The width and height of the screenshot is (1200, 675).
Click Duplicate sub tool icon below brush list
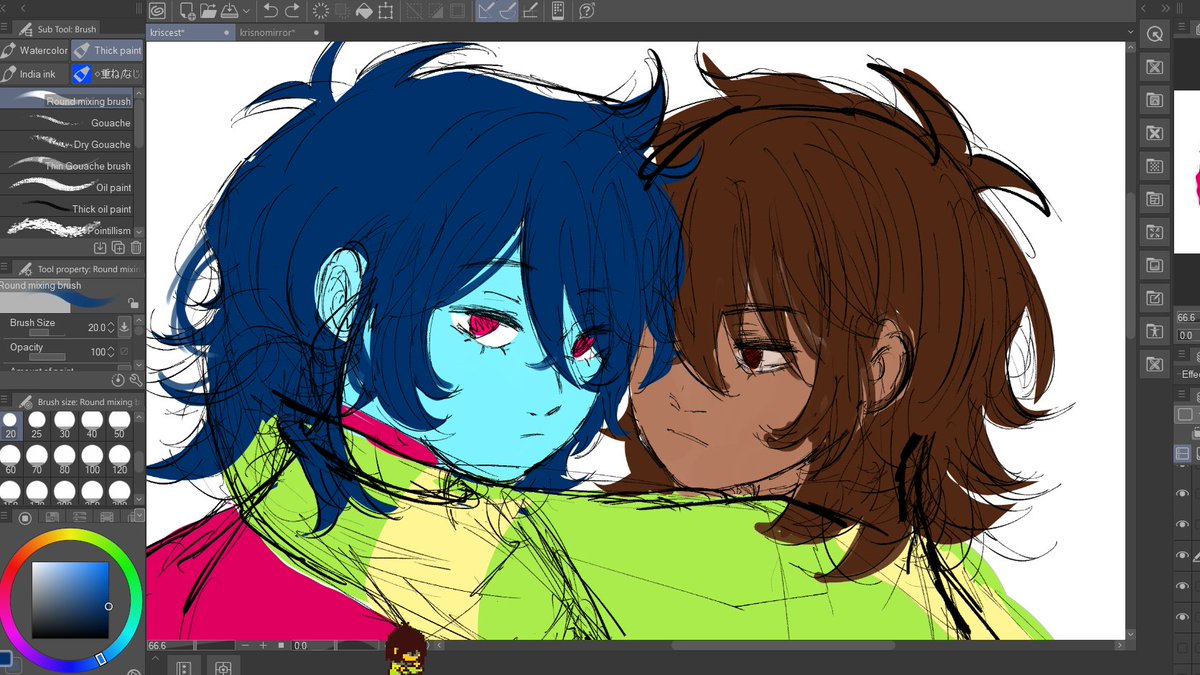point(118,247)
